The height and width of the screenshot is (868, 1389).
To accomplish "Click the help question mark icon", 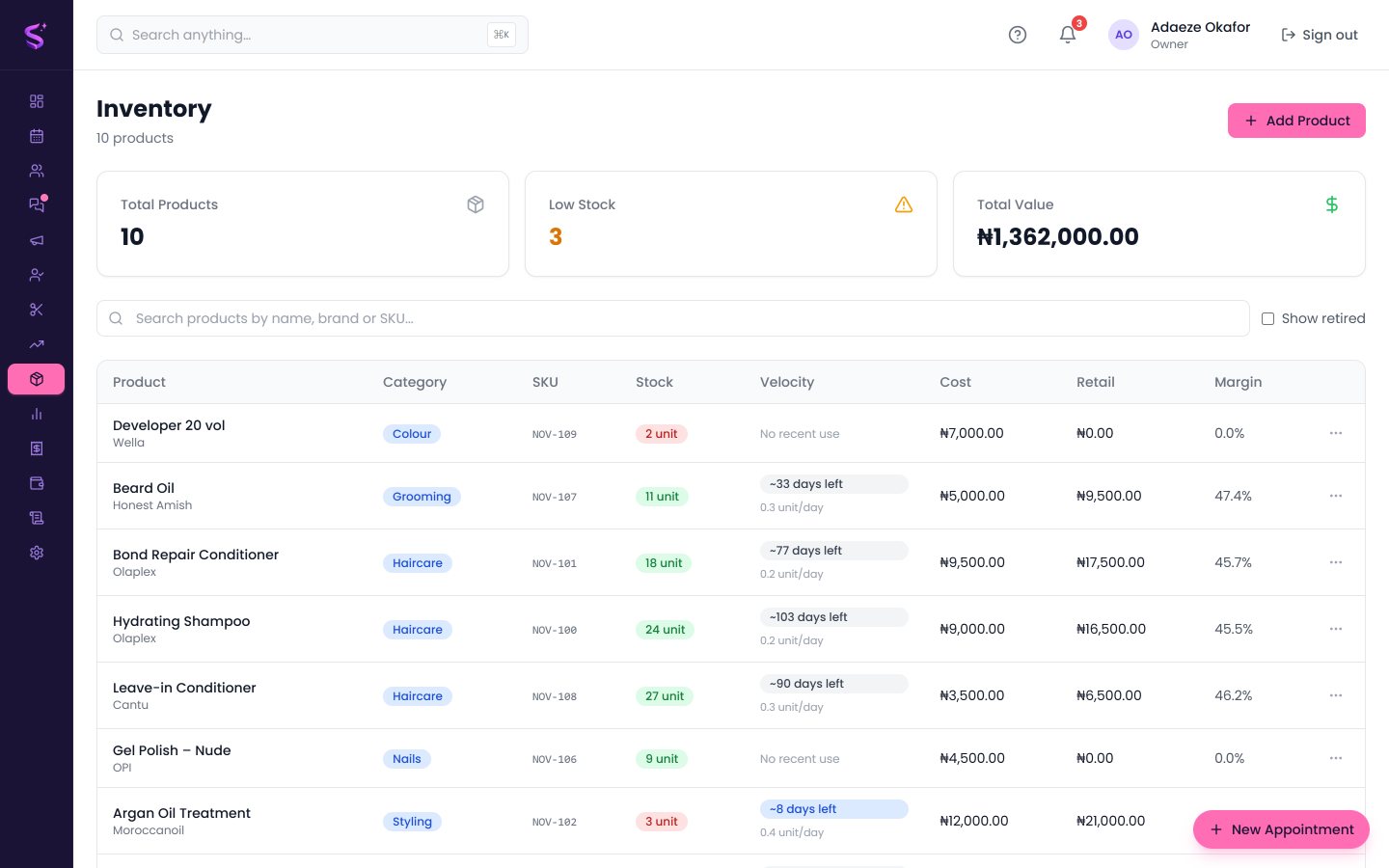I will [x=1018, y=35].
